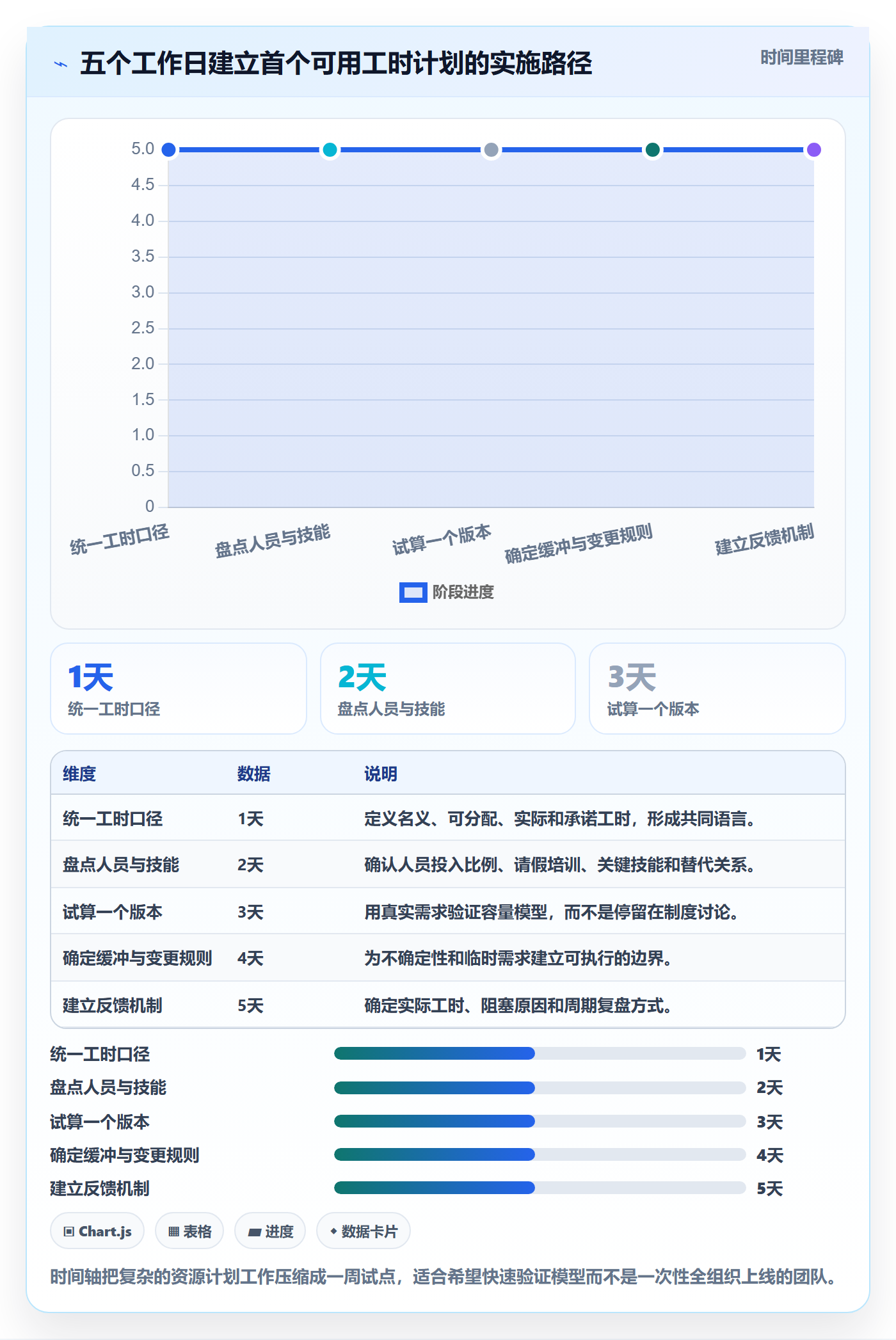This screenshot has height=1340, width=896.
Task: Click the 表格 tag chip
Action: coord(189,1231)
